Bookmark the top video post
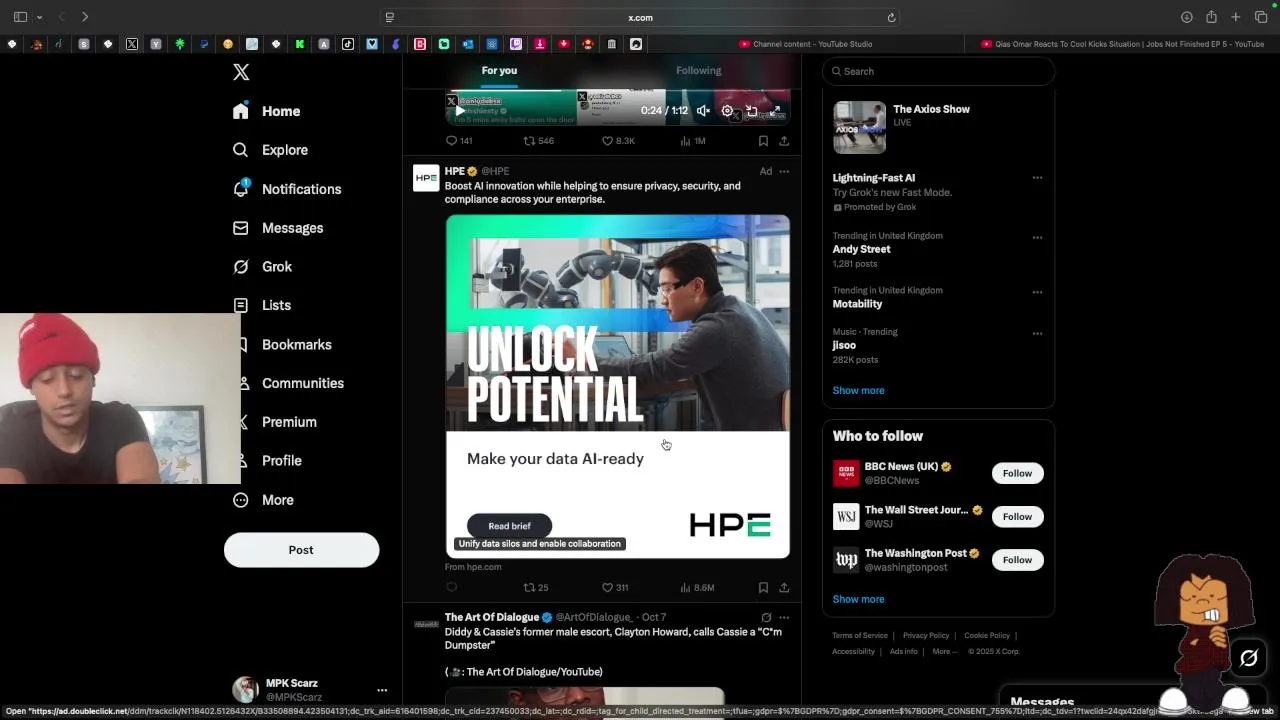This screenshot has width=1280, height=720. (x=763, y=141)
